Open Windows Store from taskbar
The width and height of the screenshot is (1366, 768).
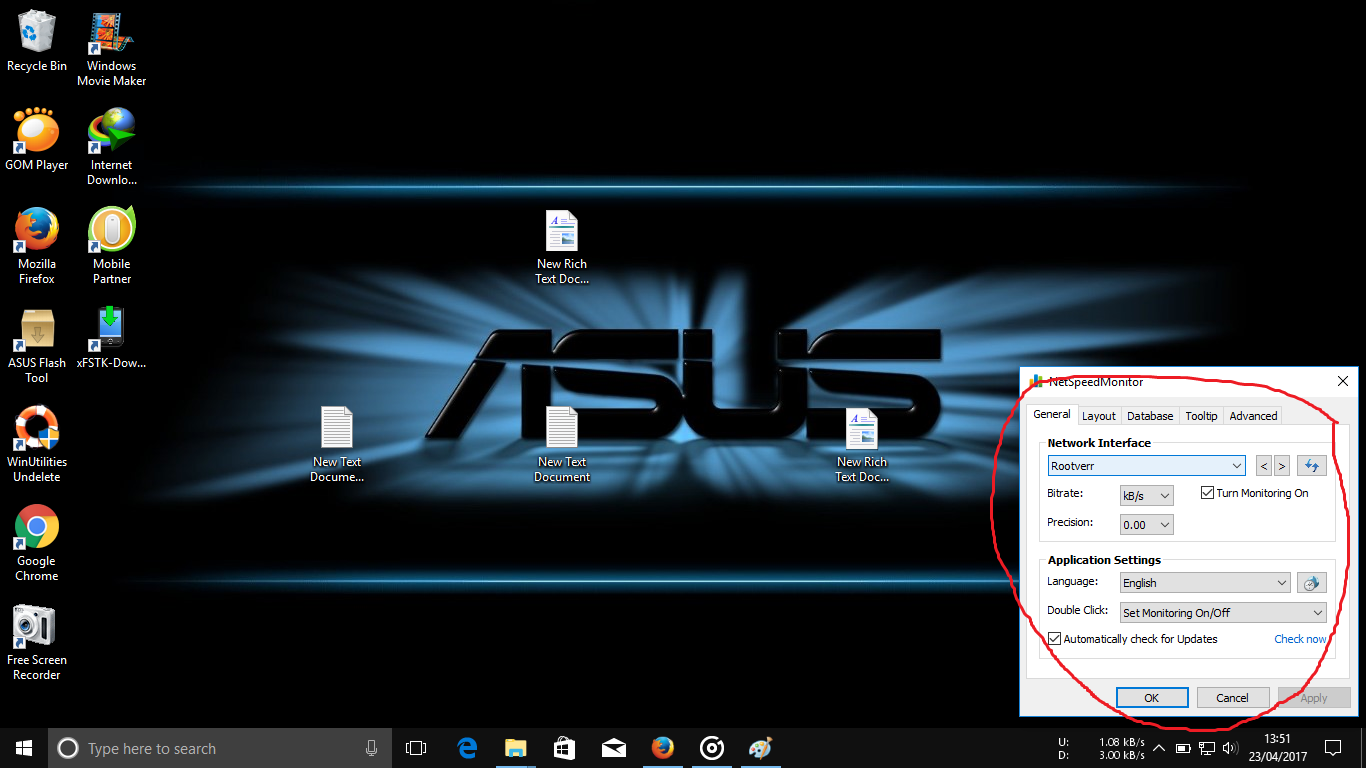tap(564, 748)
